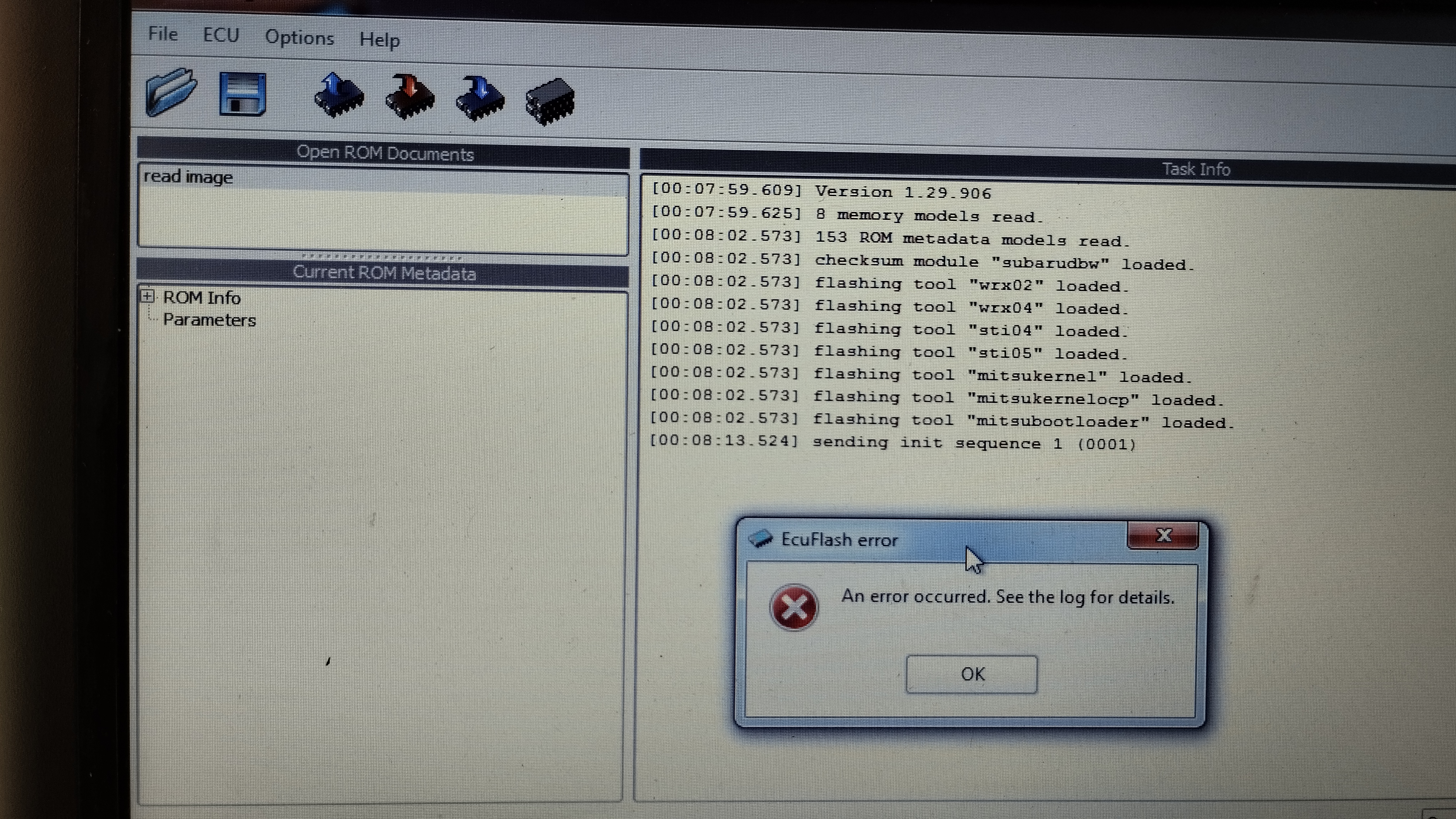Open the File menu

point(163,34)
